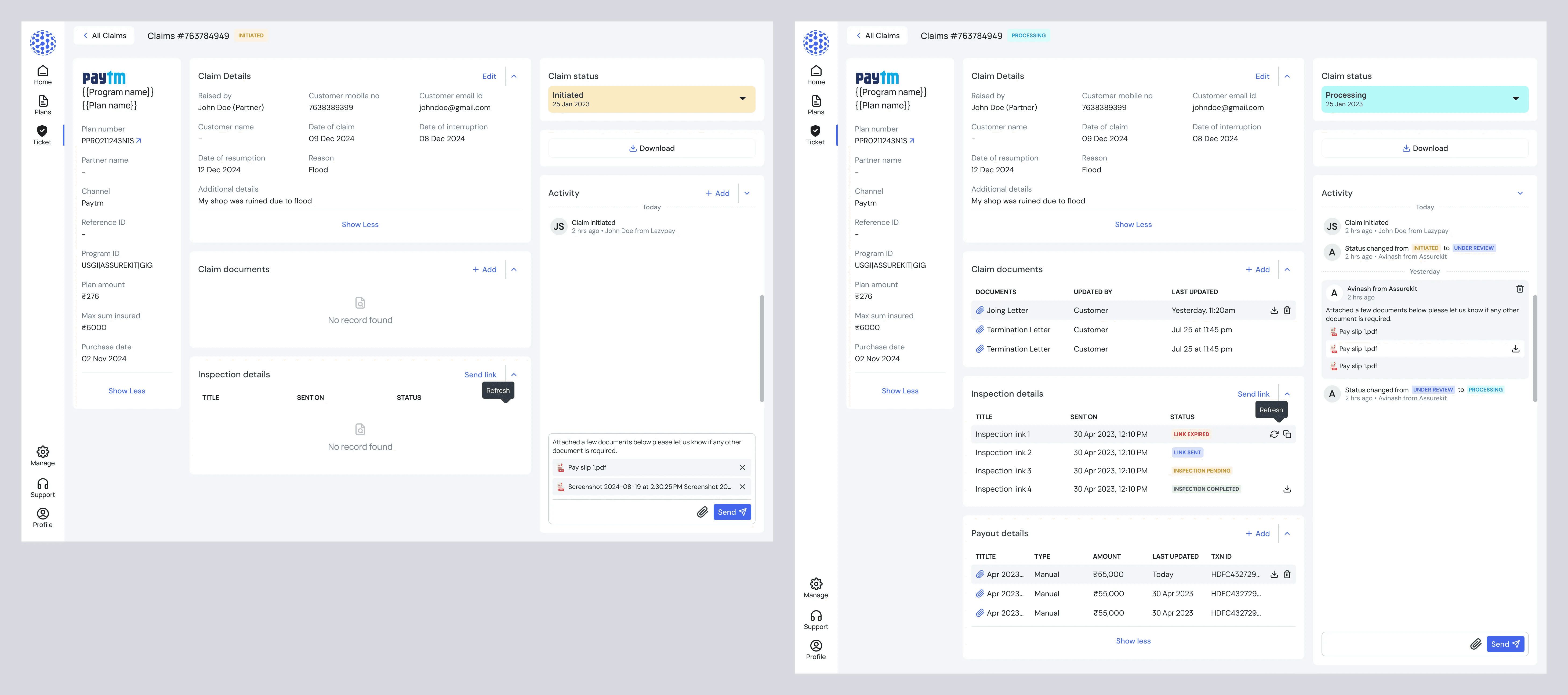Open the Initiated claim status dropdown
The image size is (1568, 695).
point(651,99)
